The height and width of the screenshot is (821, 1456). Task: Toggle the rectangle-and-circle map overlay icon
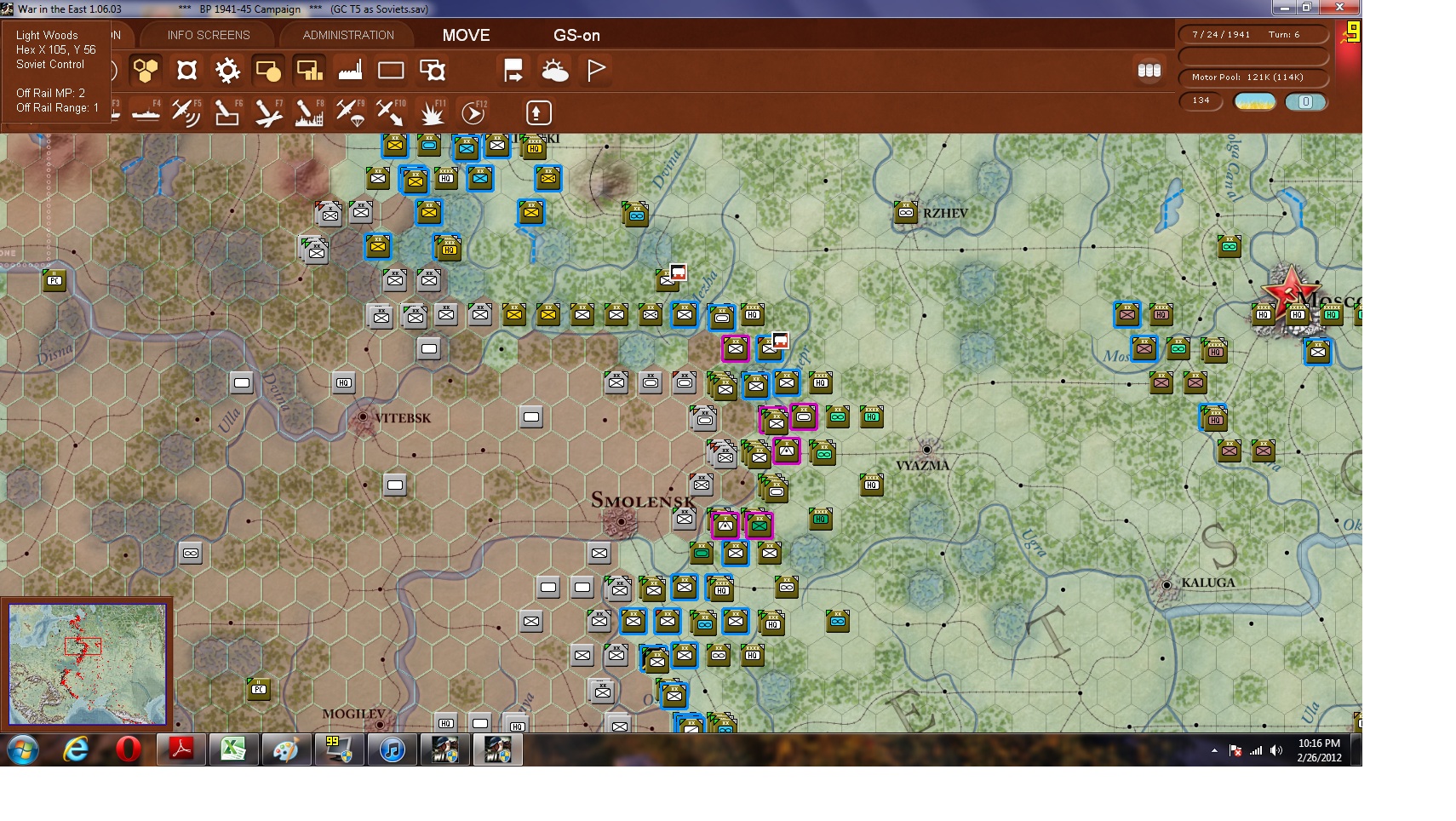pos(268,70)
